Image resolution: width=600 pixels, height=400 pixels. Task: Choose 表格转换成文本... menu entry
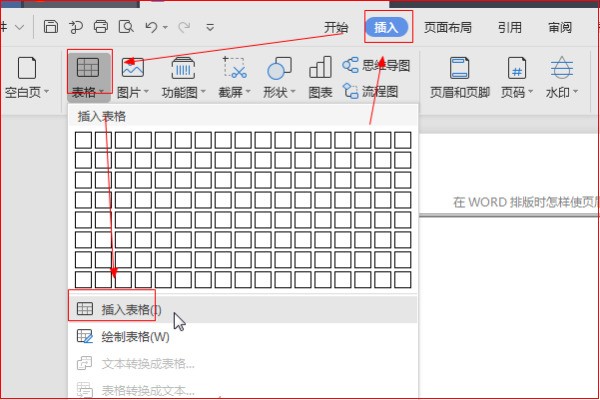[x=243, y=390]
